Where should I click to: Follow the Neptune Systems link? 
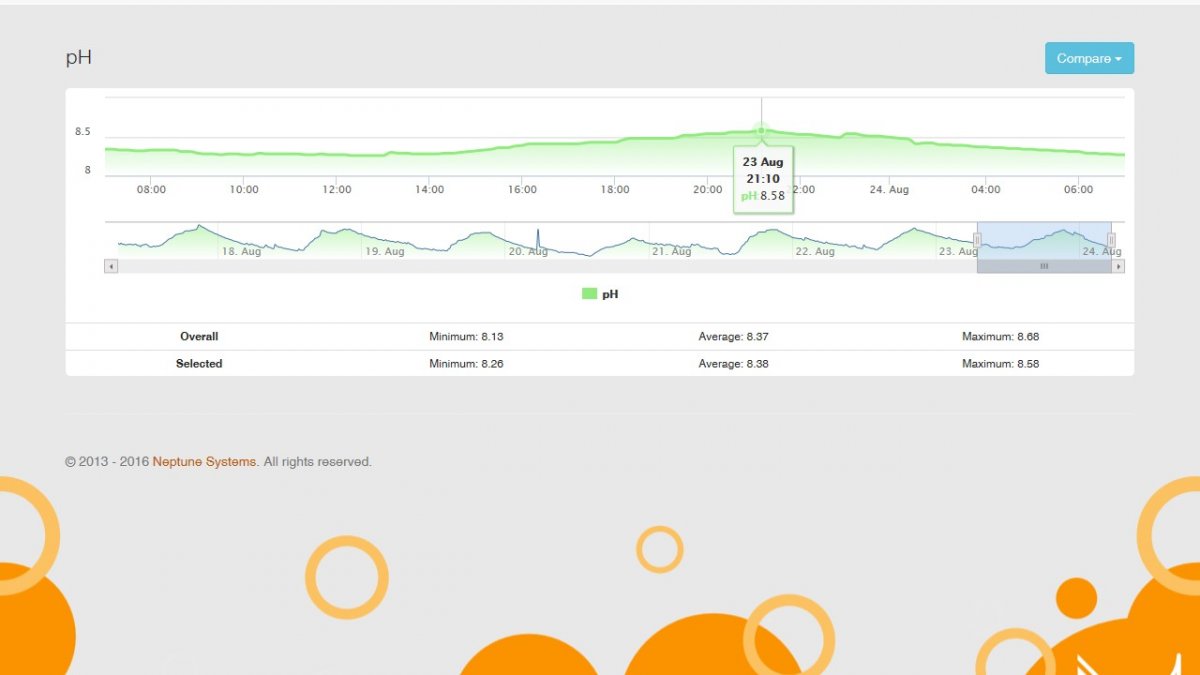(x=204, y=462)
